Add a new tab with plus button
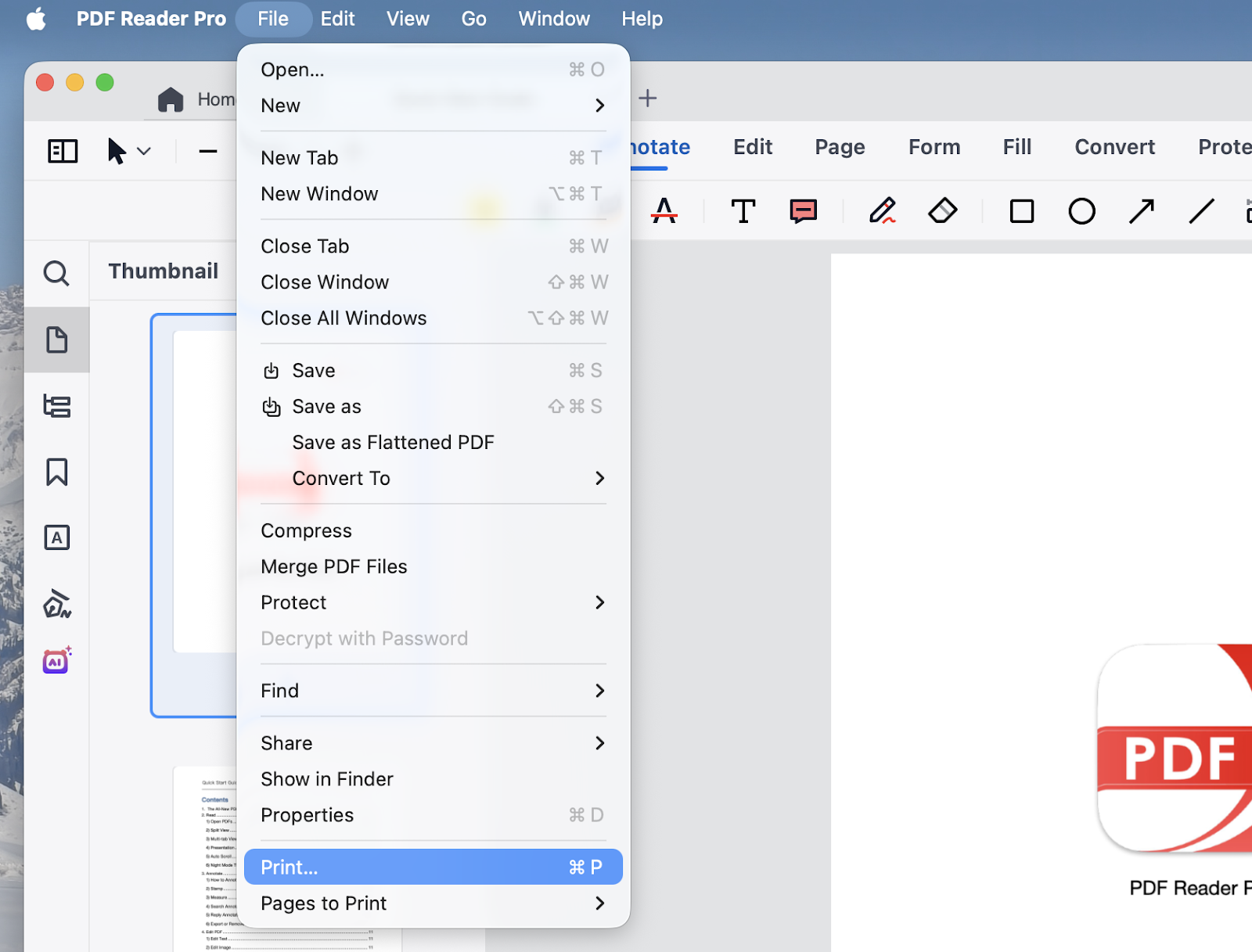The width and height of the screenshot is (1252, 952). coord(647,99)
